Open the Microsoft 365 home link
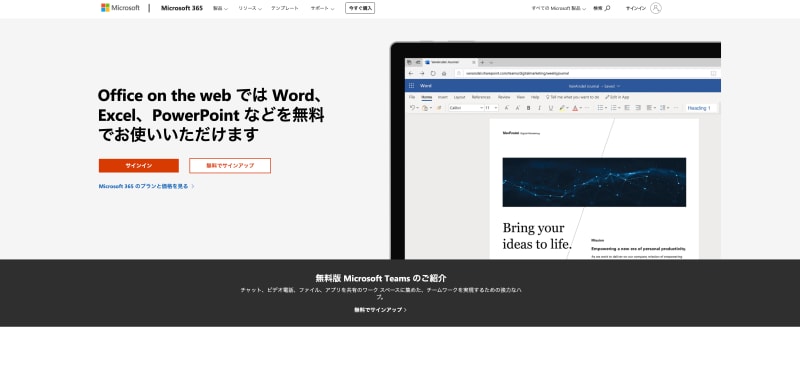Image resolution: width=800 pixels, height=370 pixels. pos(182,8)
